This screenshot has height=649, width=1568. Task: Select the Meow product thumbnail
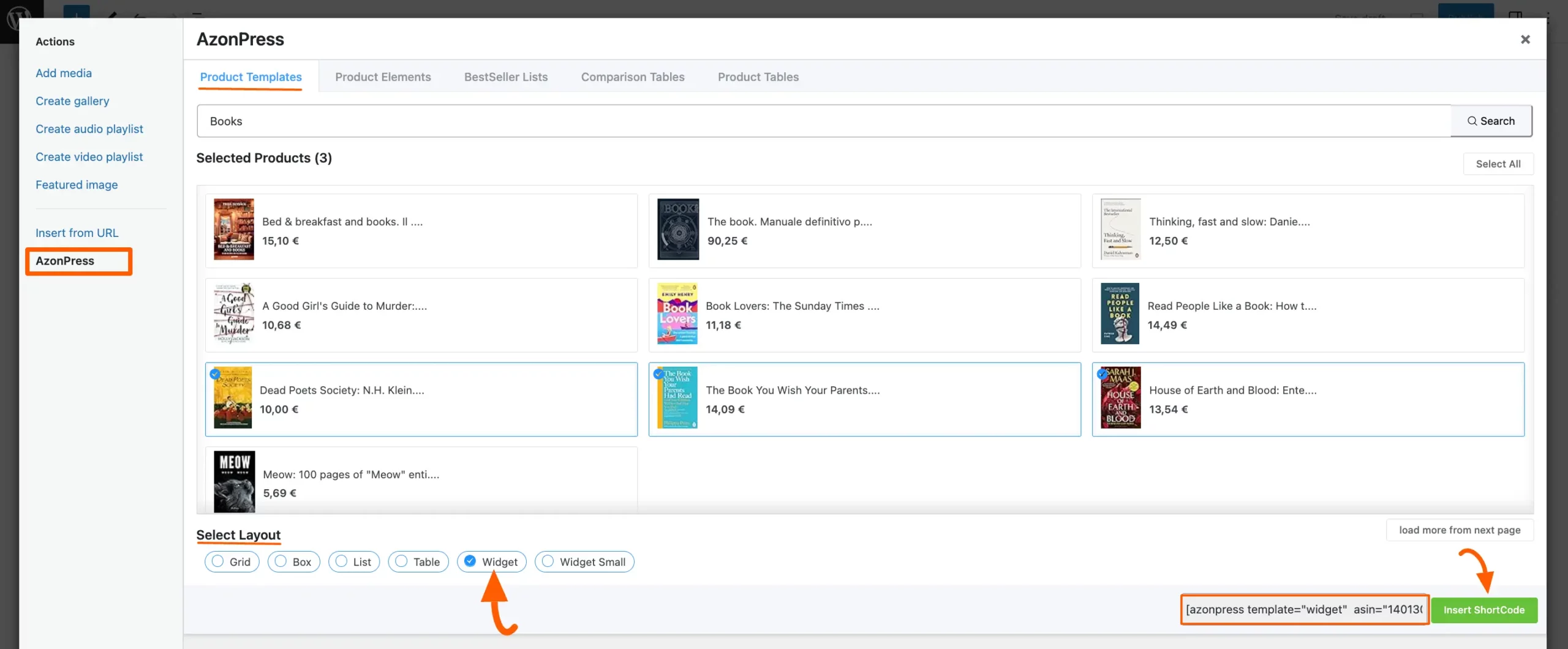pos(235,482)
